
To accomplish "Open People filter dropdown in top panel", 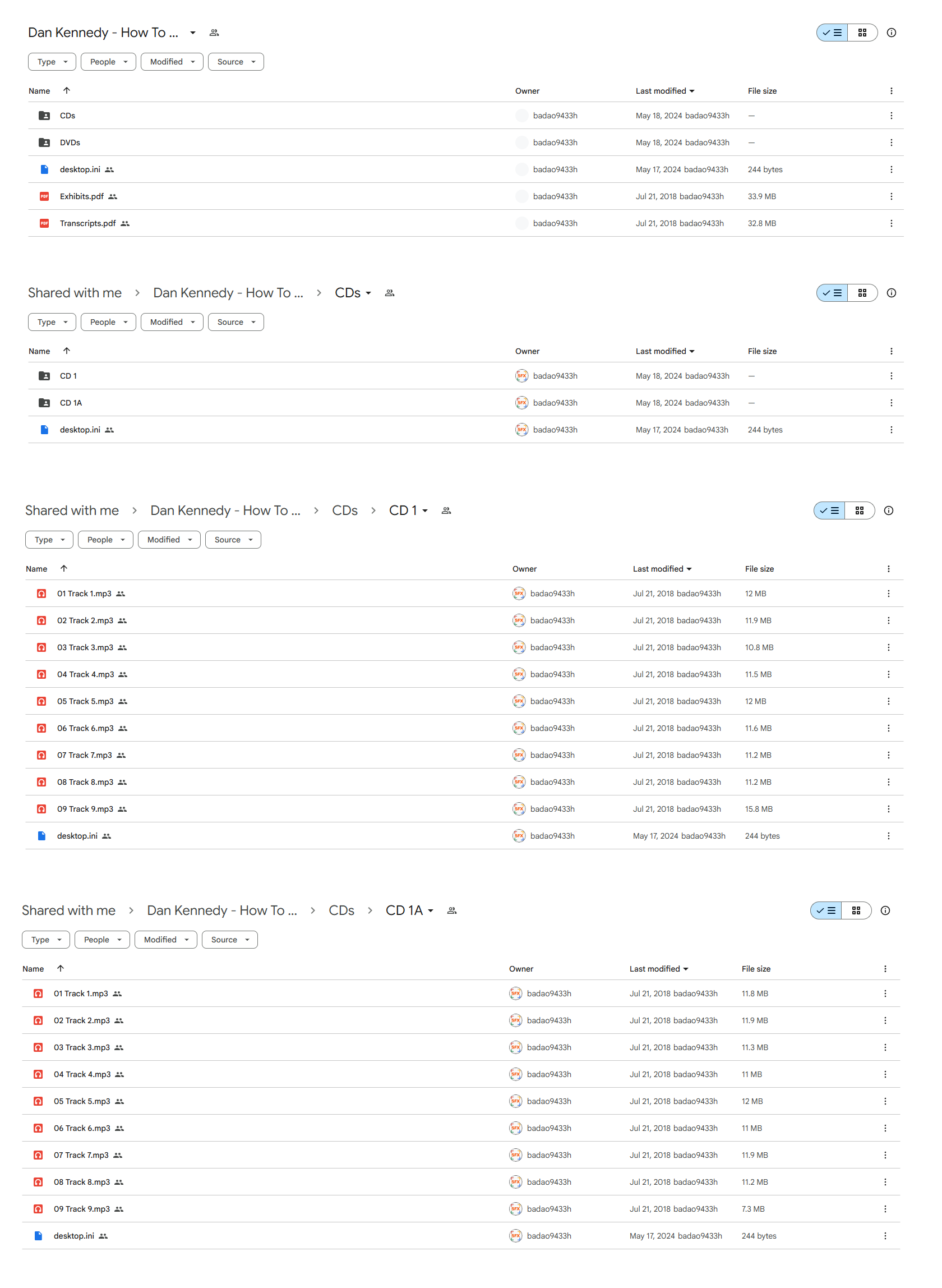I will point(108,62).
